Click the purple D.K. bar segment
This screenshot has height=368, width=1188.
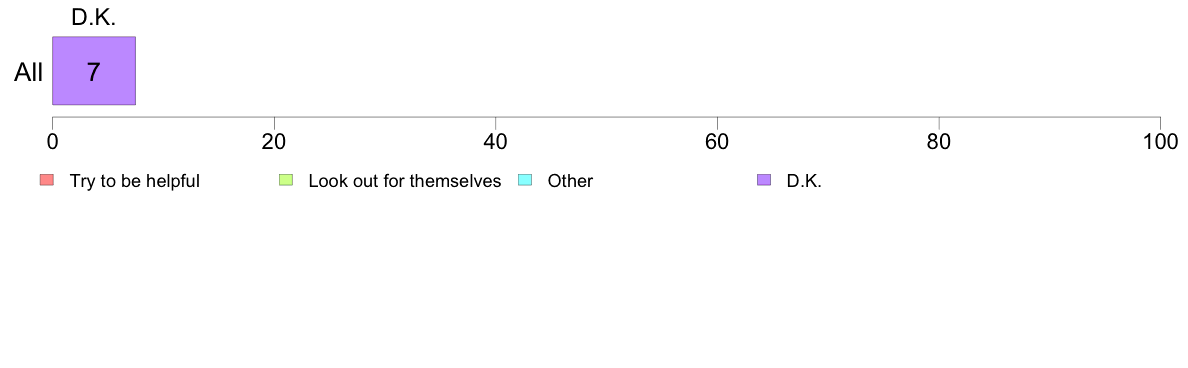pos(93,70)
